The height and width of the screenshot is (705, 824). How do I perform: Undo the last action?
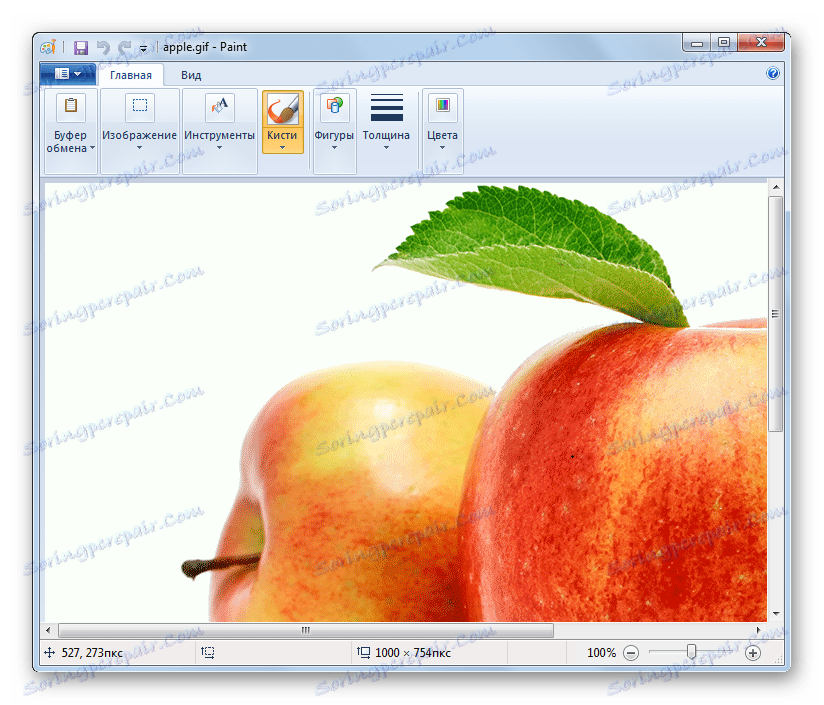(103, 48)
